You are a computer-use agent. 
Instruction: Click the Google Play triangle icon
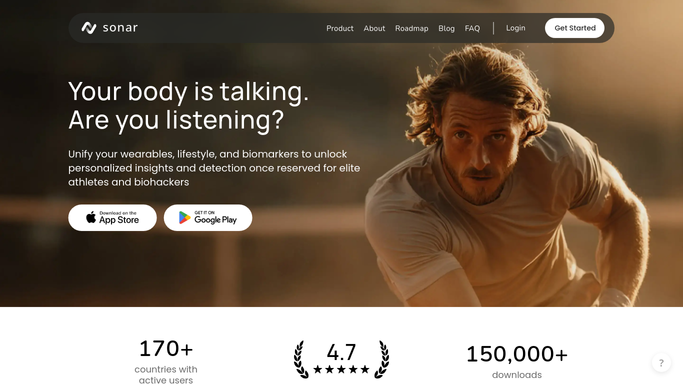point(185,218)
